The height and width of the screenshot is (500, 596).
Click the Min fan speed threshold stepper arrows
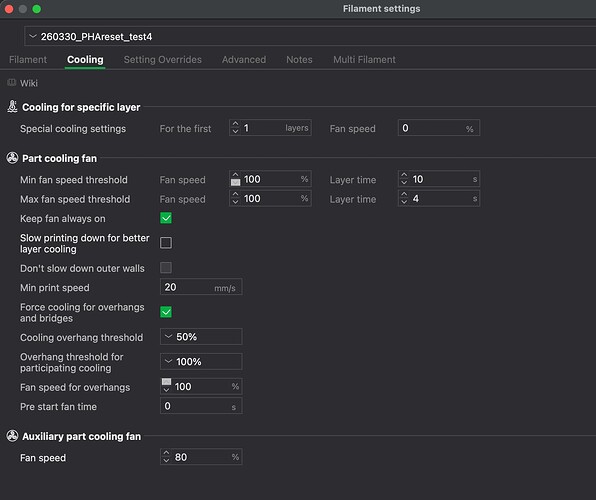pyautogui.click(x=235, y=179)
